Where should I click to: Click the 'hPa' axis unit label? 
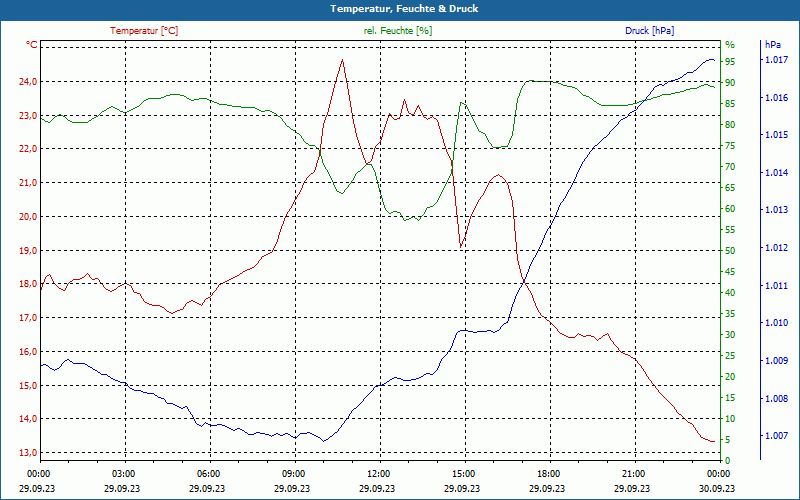(x=773, y=45)
